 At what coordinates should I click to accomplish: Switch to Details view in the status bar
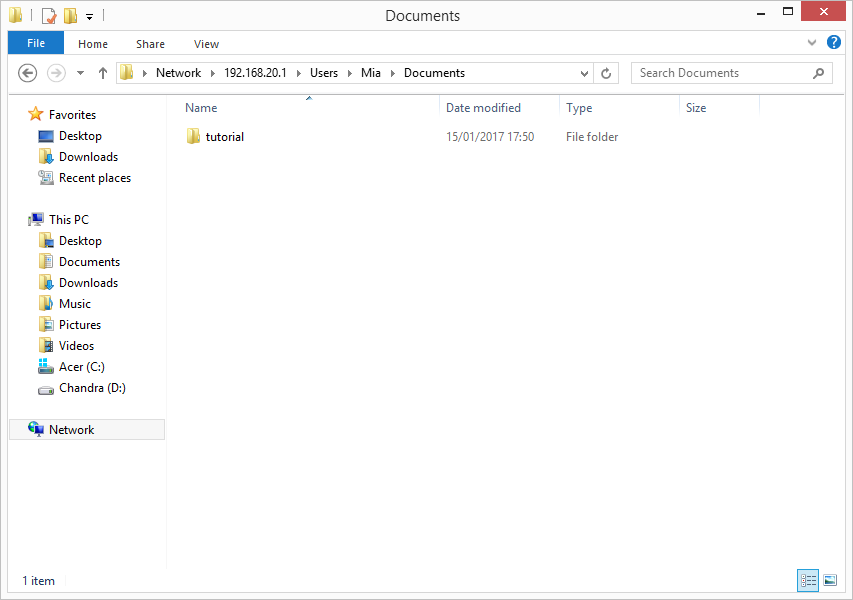808,580
